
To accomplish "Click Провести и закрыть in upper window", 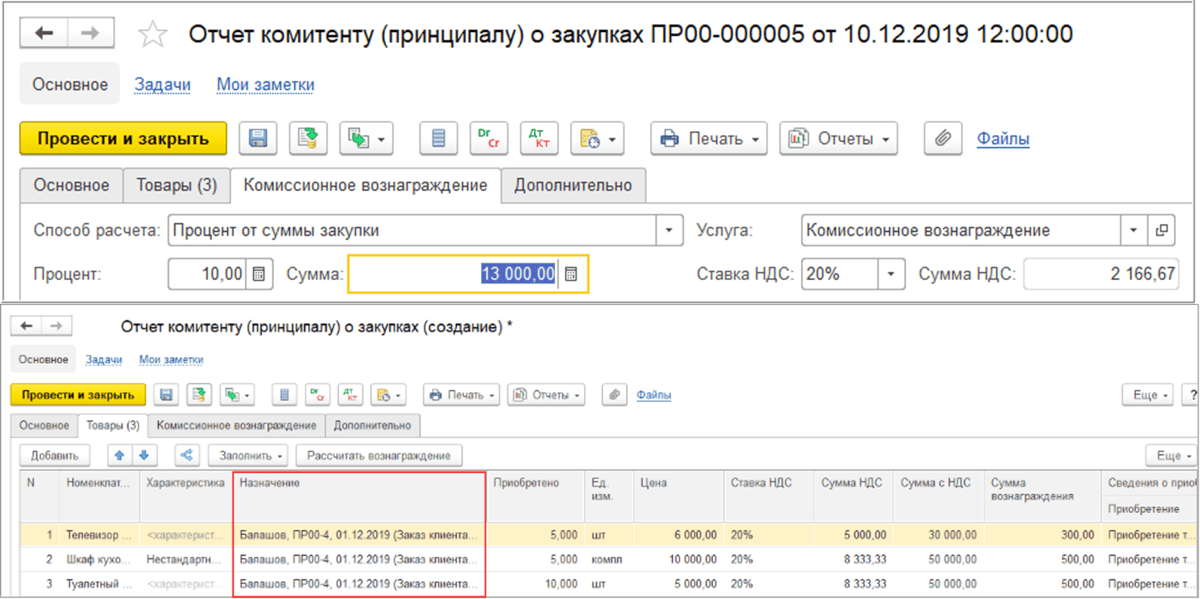I will 123,139.
